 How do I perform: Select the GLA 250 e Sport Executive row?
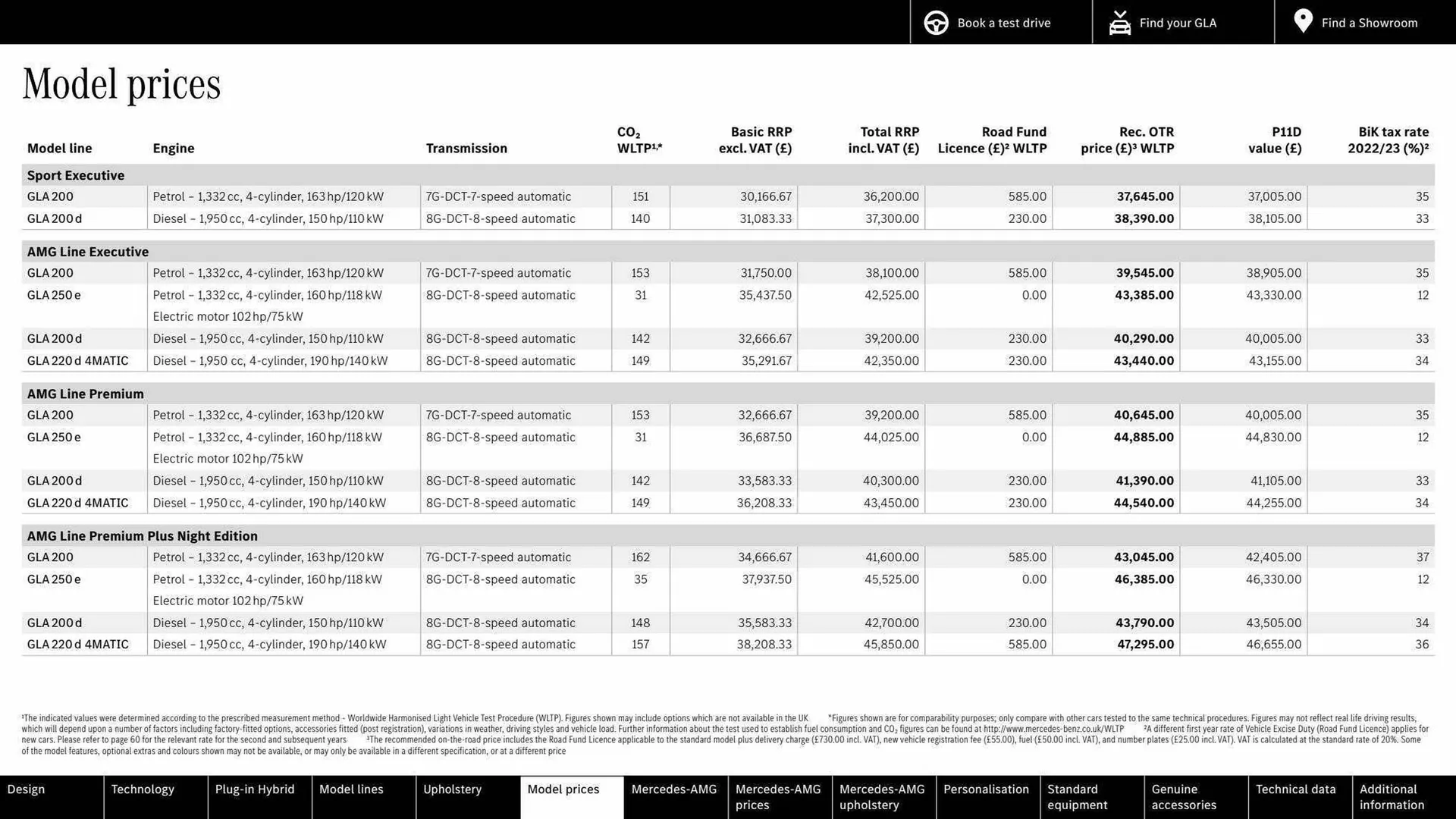53,295
